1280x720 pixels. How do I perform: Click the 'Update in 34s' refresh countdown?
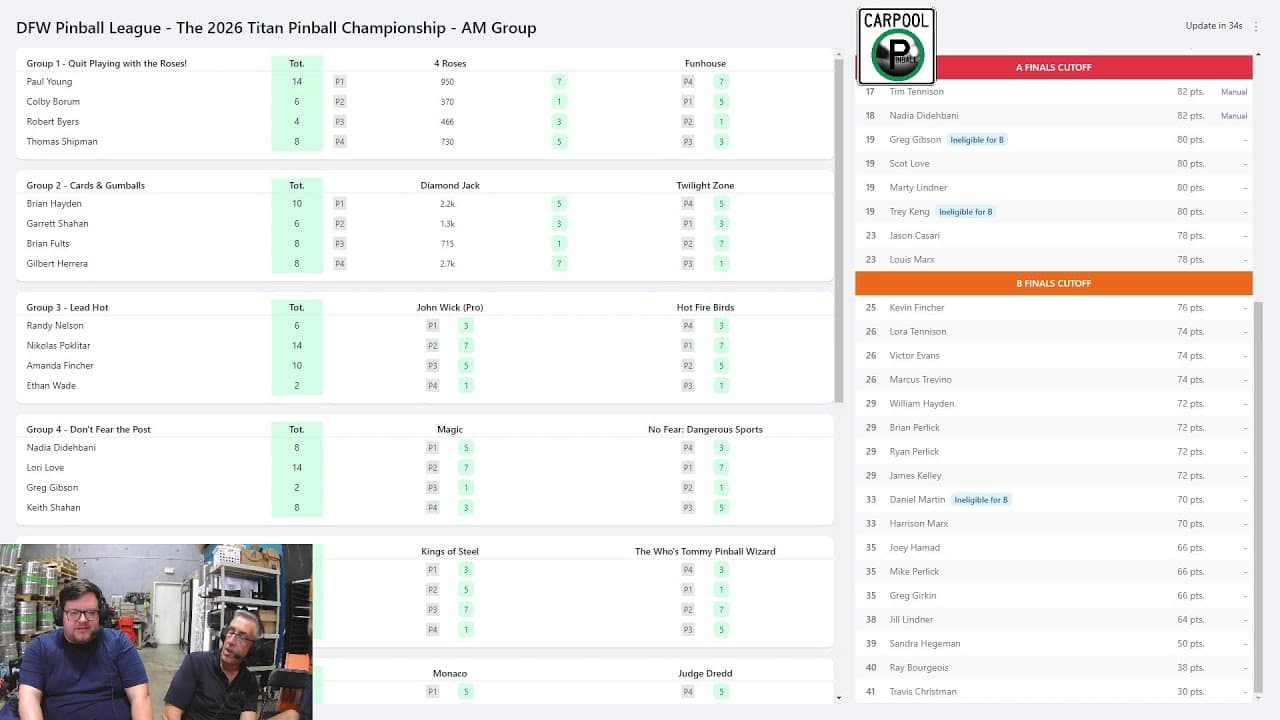click(x=1214, y=26)
